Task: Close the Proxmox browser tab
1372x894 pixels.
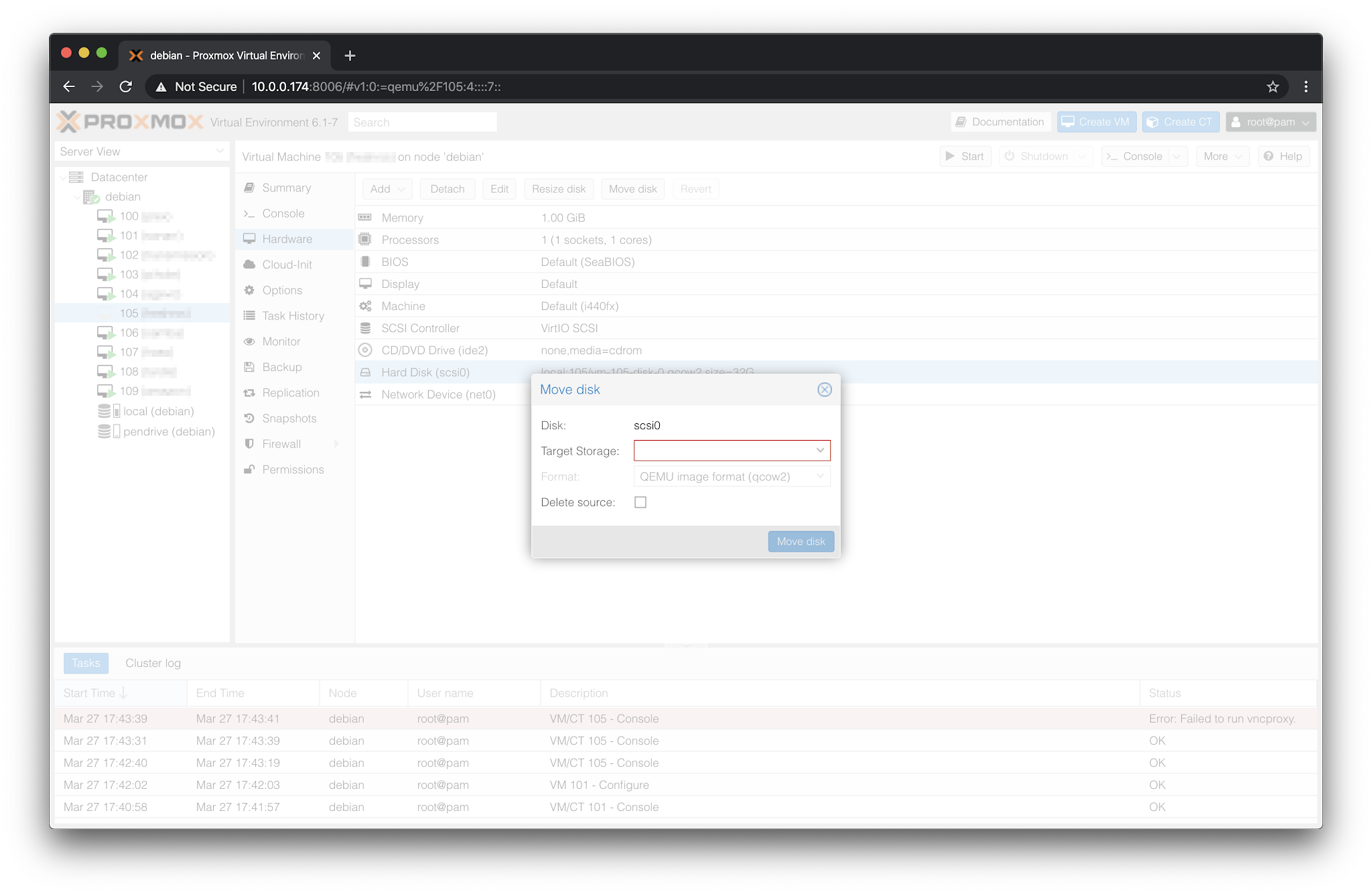Action: point(316,56)
